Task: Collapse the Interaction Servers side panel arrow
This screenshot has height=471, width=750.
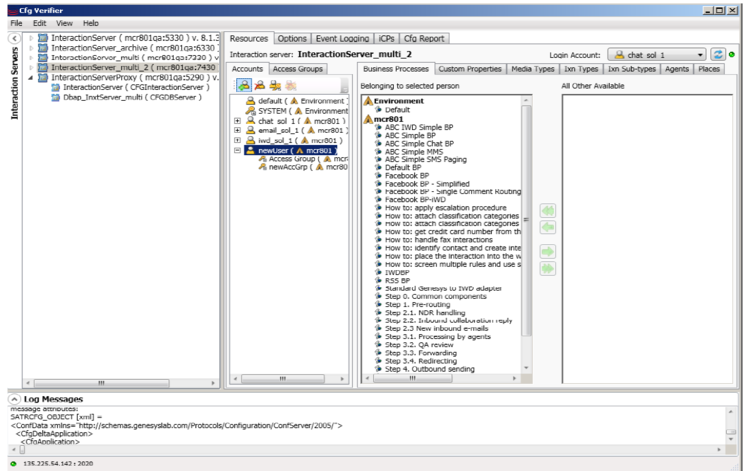Action: pyautogui.click(x=14, y=38)
